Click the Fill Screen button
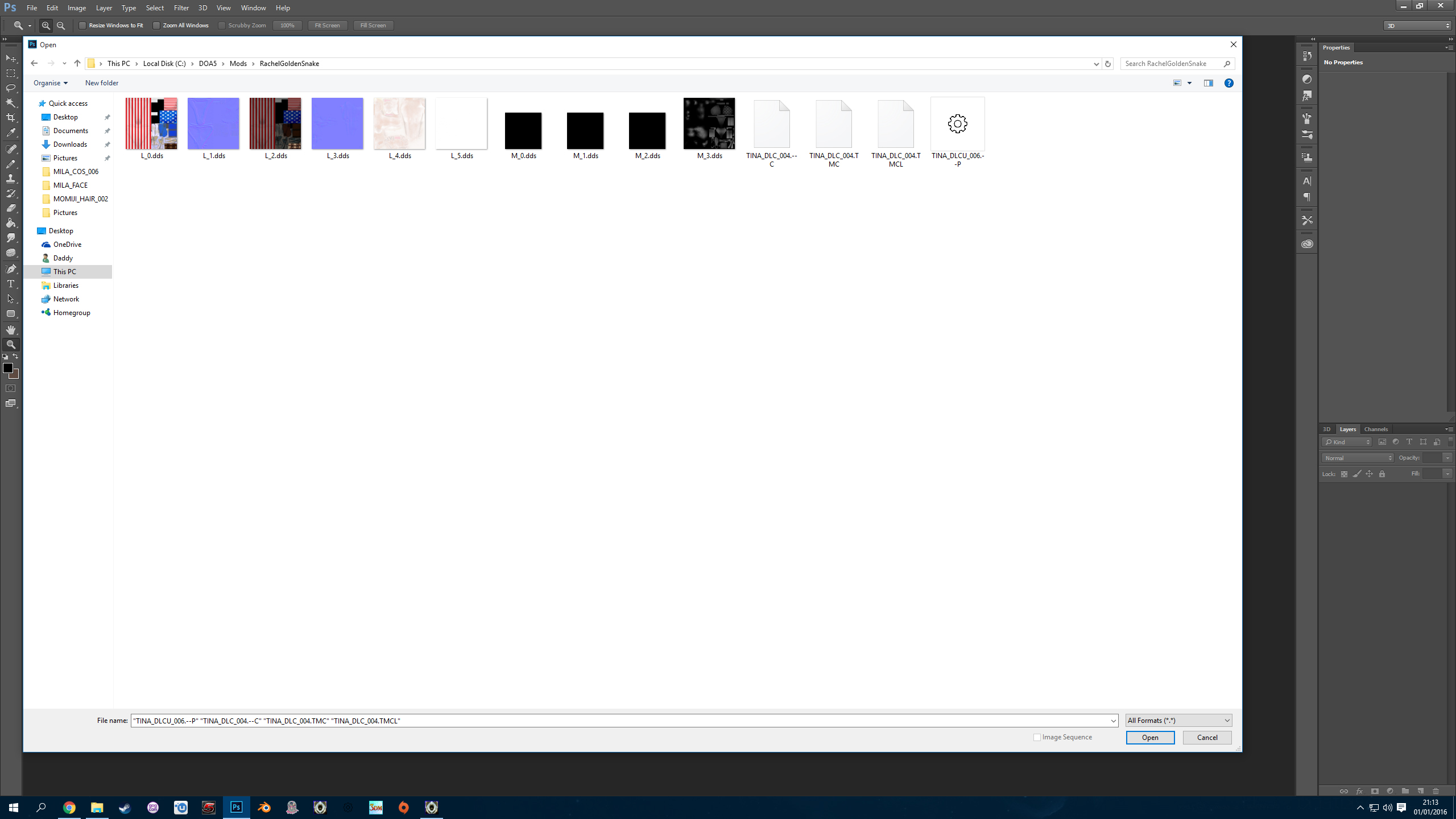Screen dimensions: 1456x819 point(373,26)
